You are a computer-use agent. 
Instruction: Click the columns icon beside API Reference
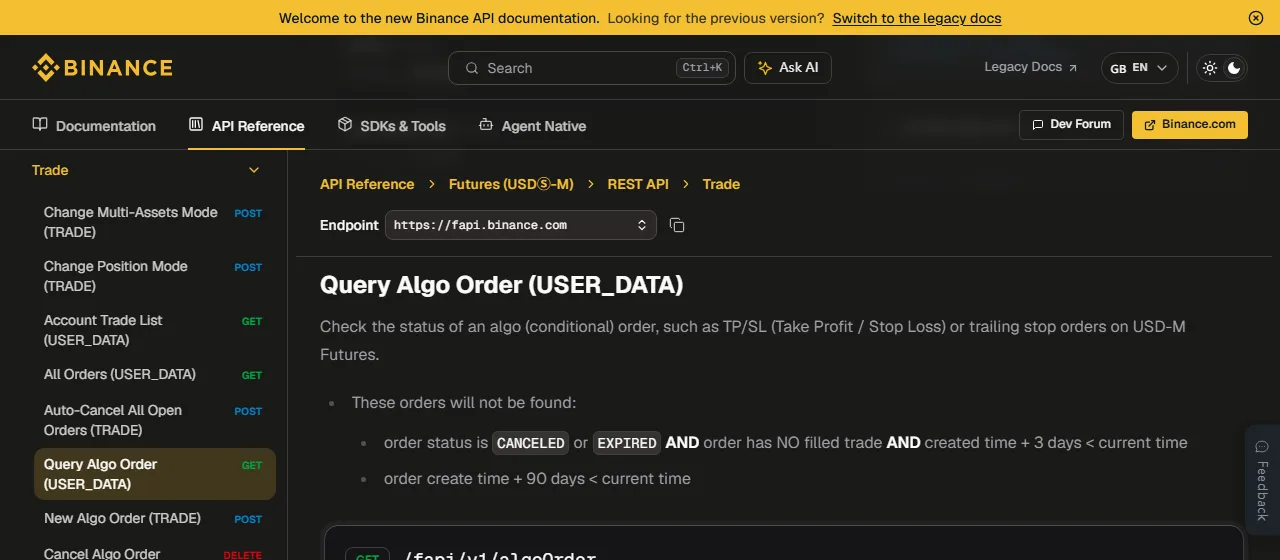pyautogui.click(x=196, y=125)
